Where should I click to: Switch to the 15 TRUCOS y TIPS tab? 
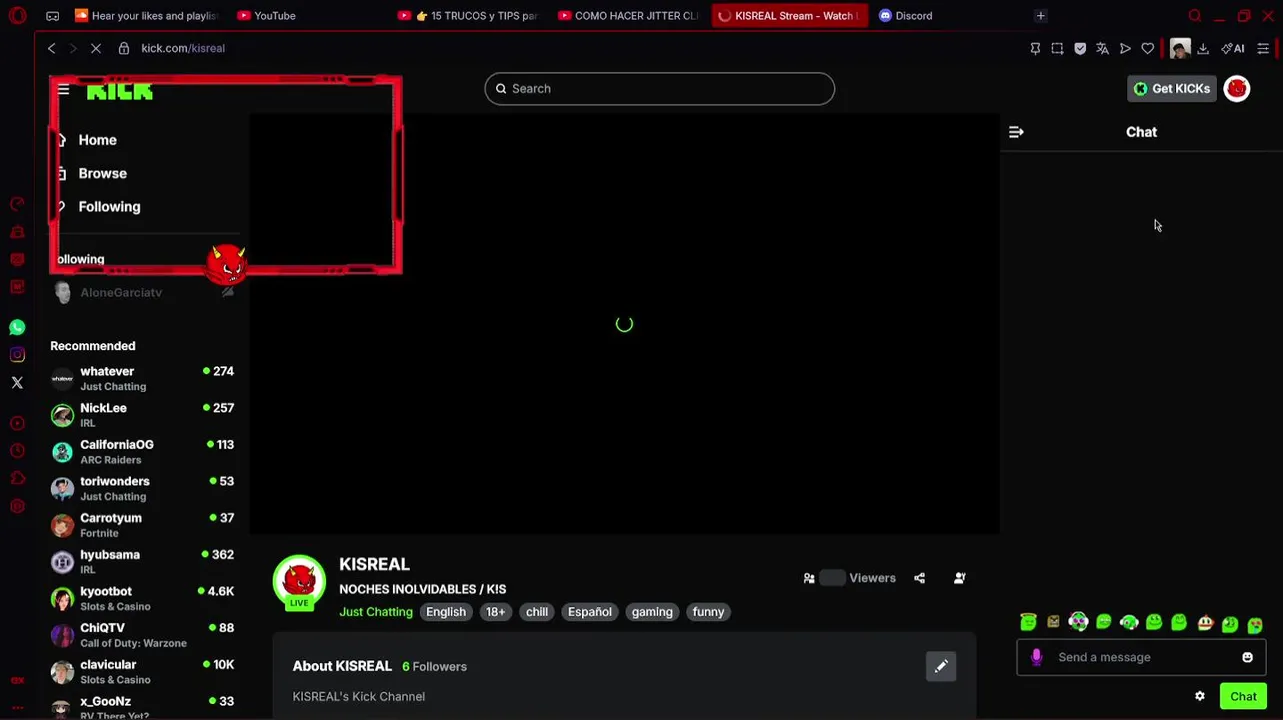click(469, 16)
